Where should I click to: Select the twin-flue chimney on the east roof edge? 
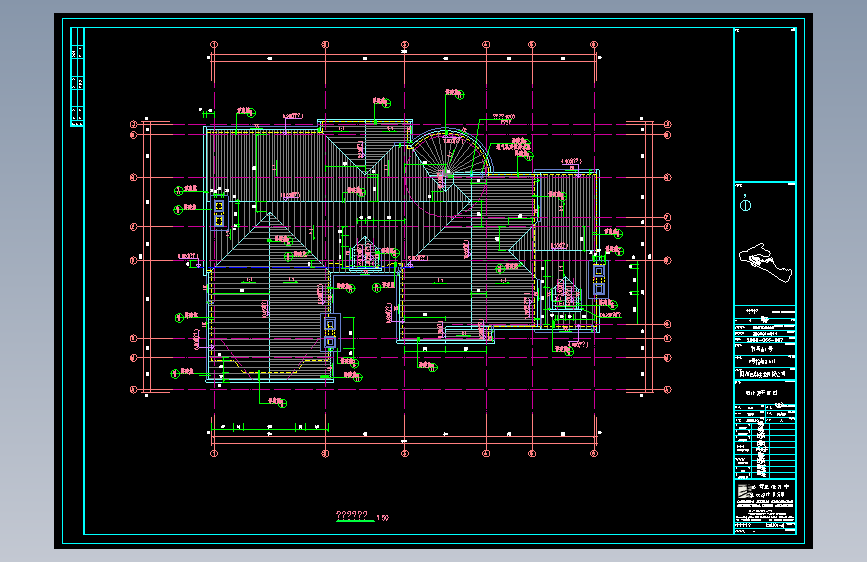pyautogui.click(x=599, y=280)
